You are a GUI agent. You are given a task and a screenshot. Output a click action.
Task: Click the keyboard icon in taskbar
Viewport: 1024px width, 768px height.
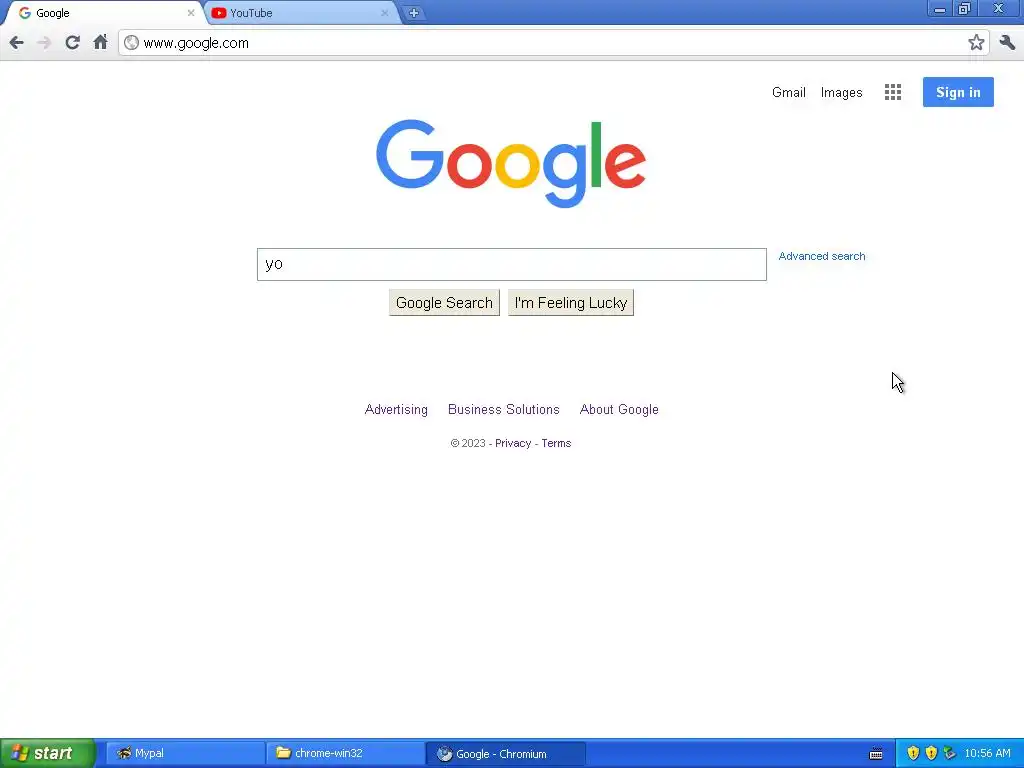click(x=876, y=754)
